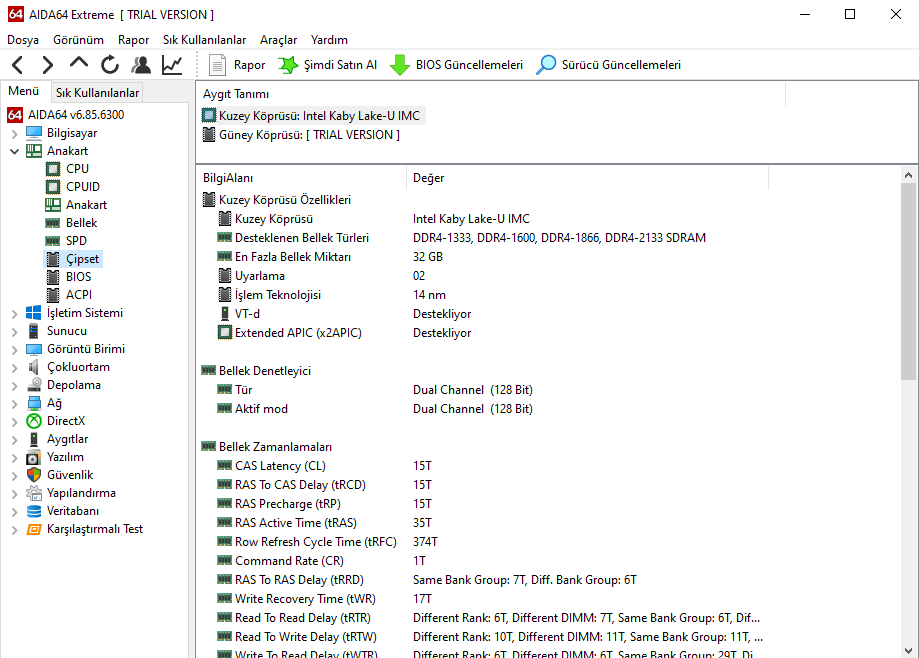Select the Write Recovery Time (tWR) row

[x=324, y=599]
